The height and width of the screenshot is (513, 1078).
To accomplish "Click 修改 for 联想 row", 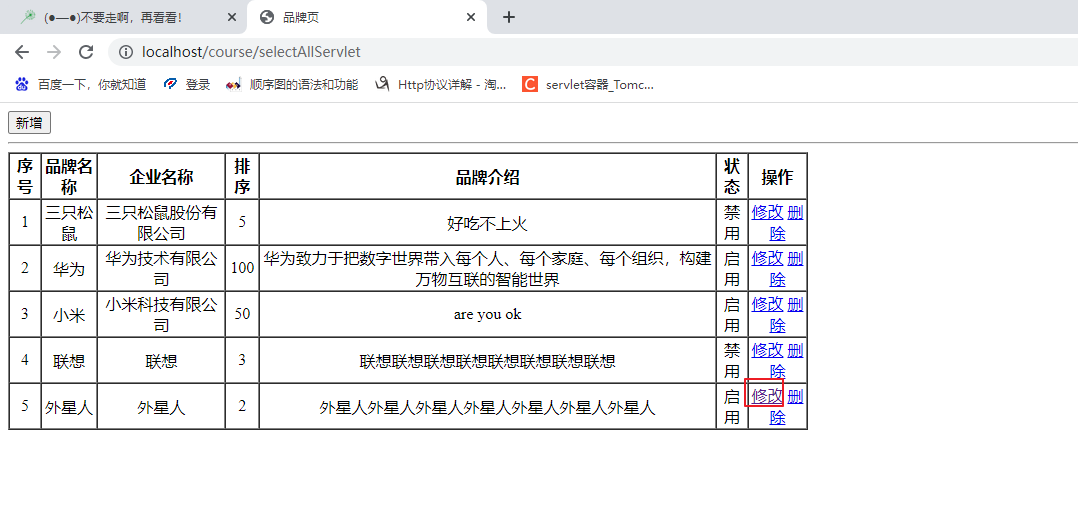I will click(767, 350).
